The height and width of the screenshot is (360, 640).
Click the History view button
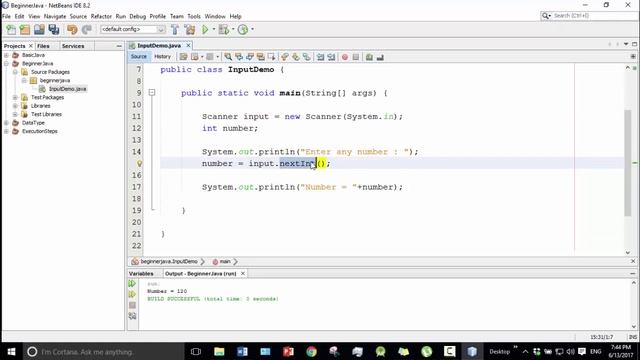[162, 57]
